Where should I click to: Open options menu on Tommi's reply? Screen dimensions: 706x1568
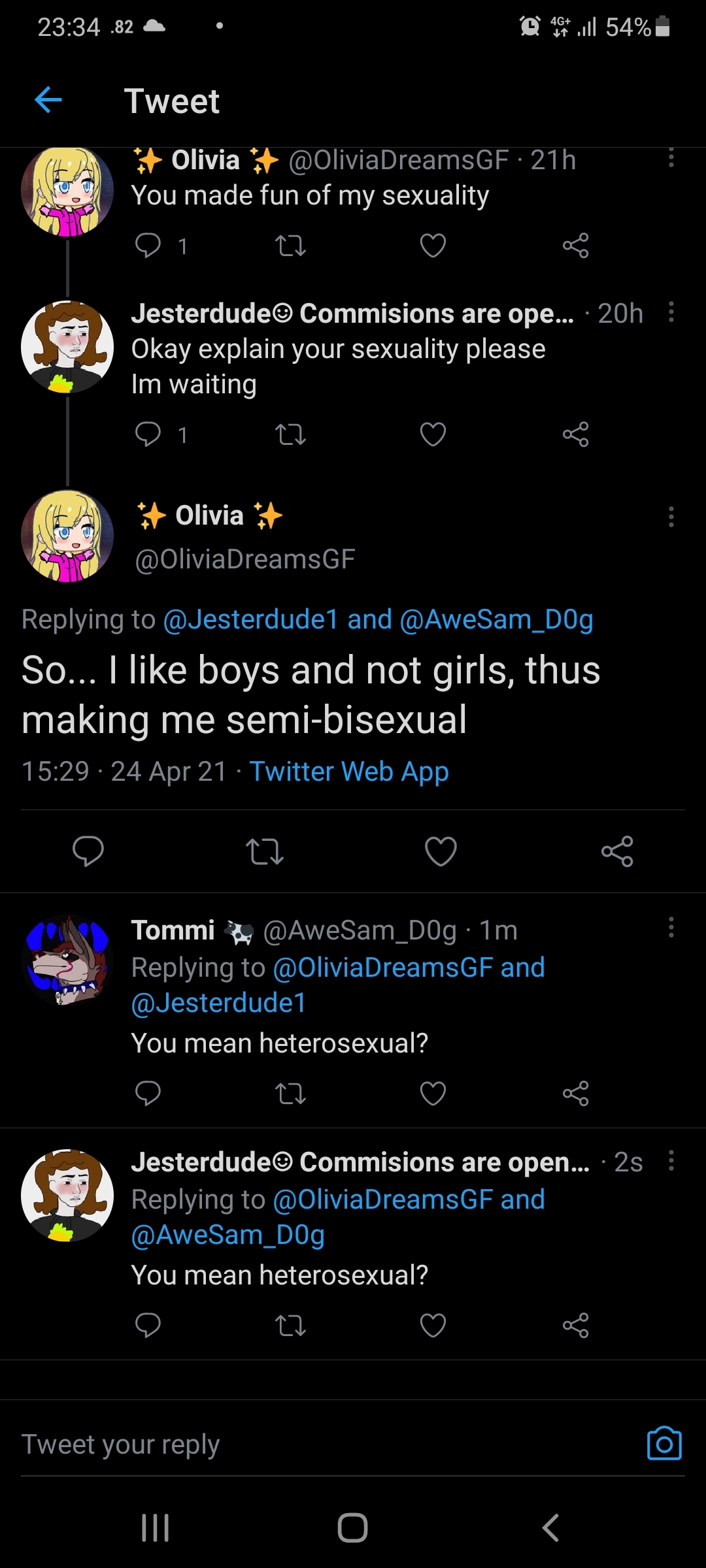coord(671,927)
